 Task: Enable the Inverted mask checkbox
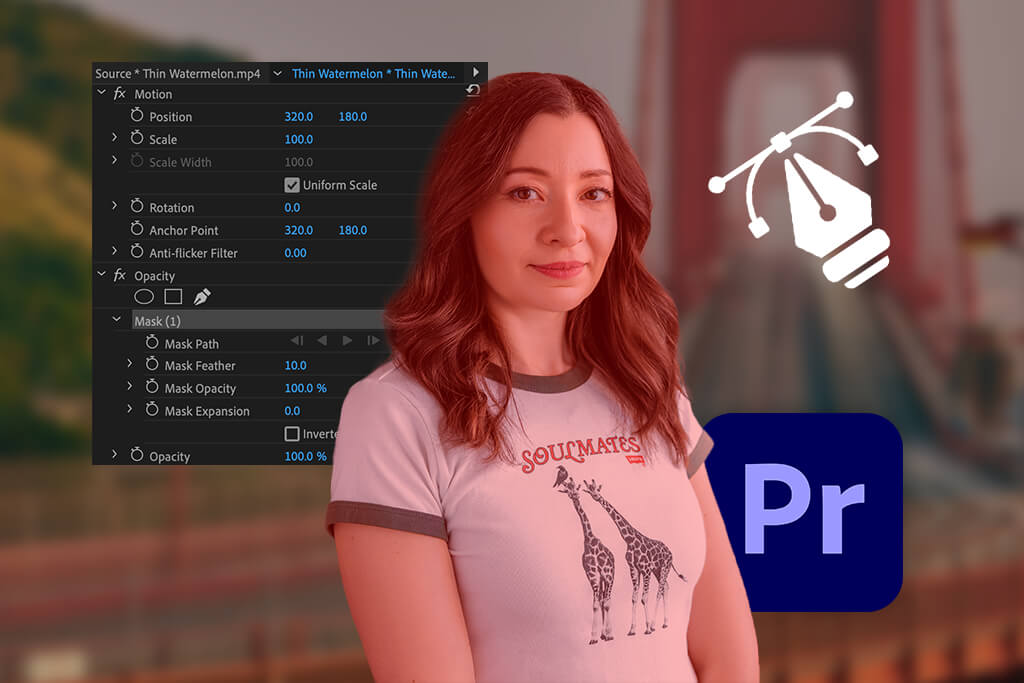click(292, 434)
